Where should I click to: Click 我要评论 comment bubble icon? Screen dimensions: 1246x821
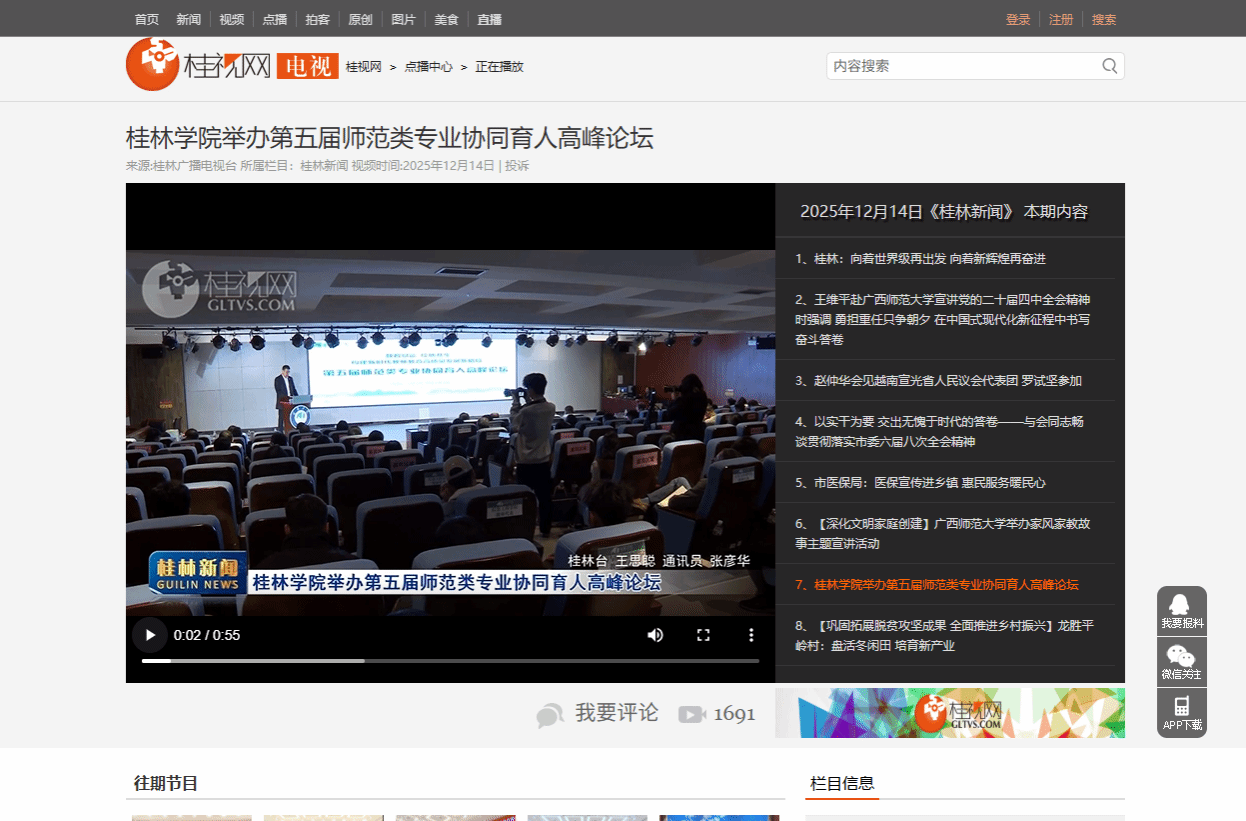pyautogui.click(x=550, y=714)
